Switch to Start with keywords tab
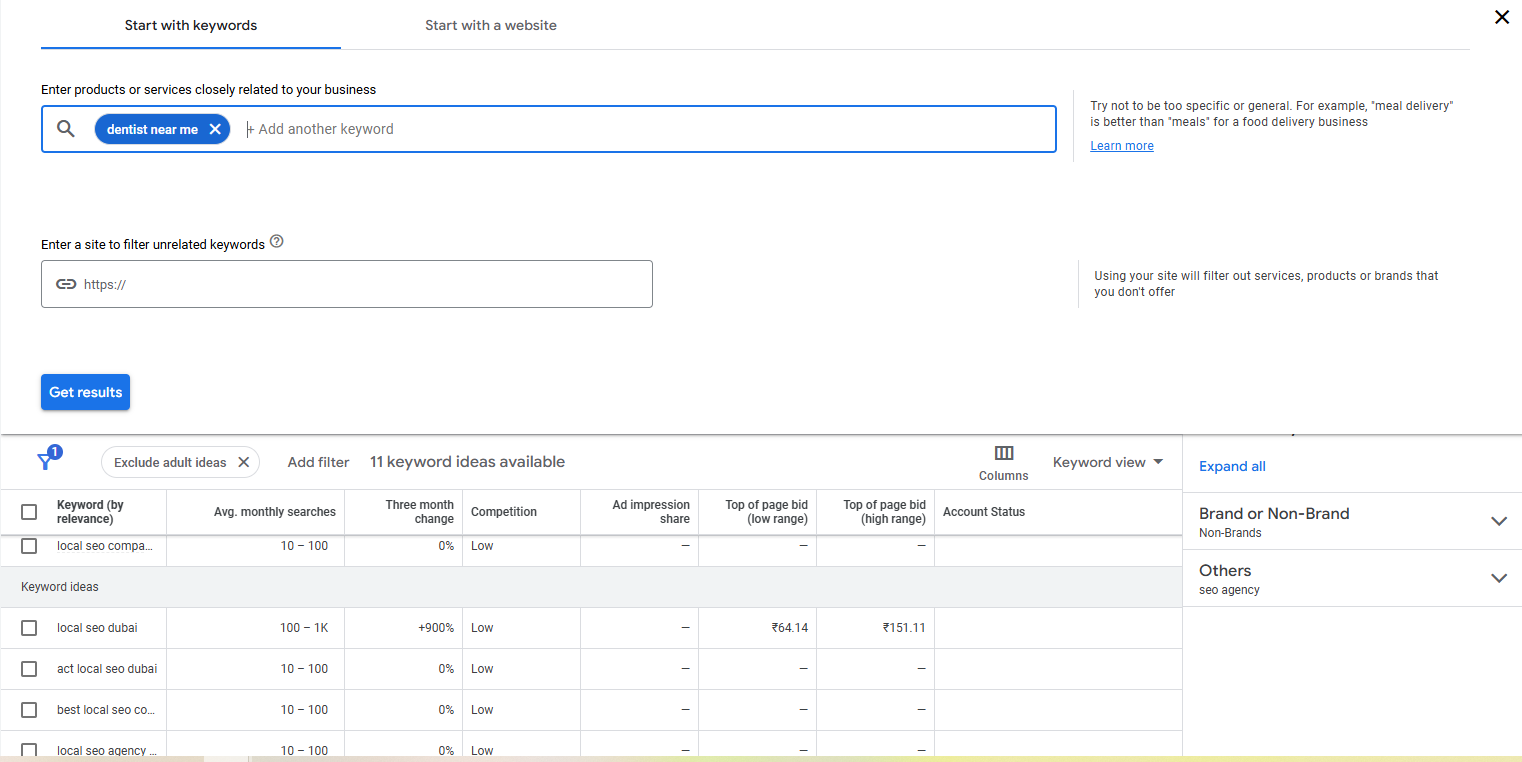 pos(191,25)
